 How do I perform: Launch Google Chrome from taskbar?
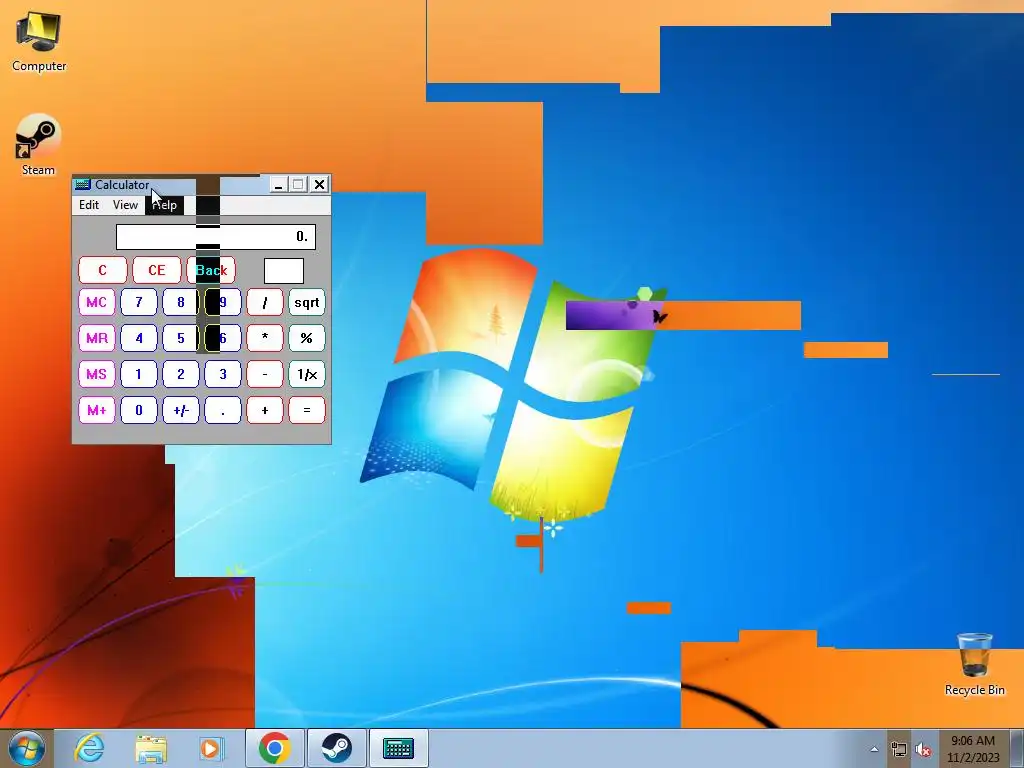coord(274,748)
